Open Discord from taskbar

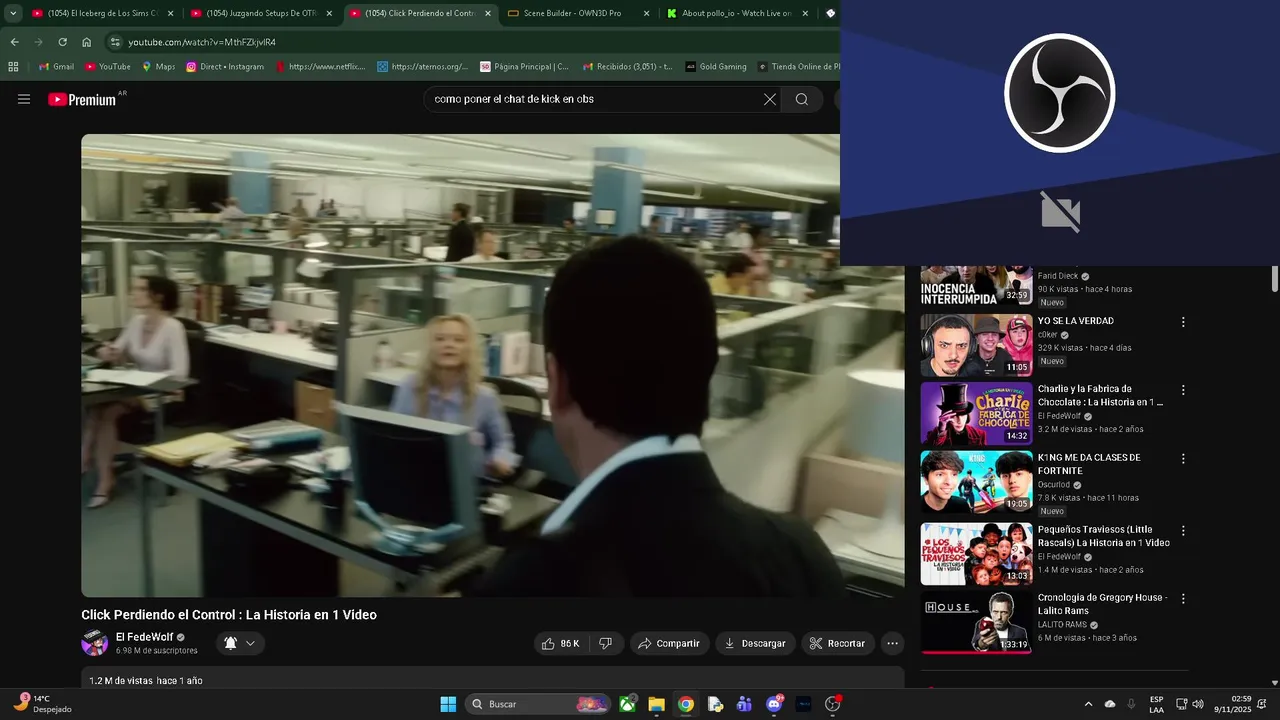click(x=774, y=704)
